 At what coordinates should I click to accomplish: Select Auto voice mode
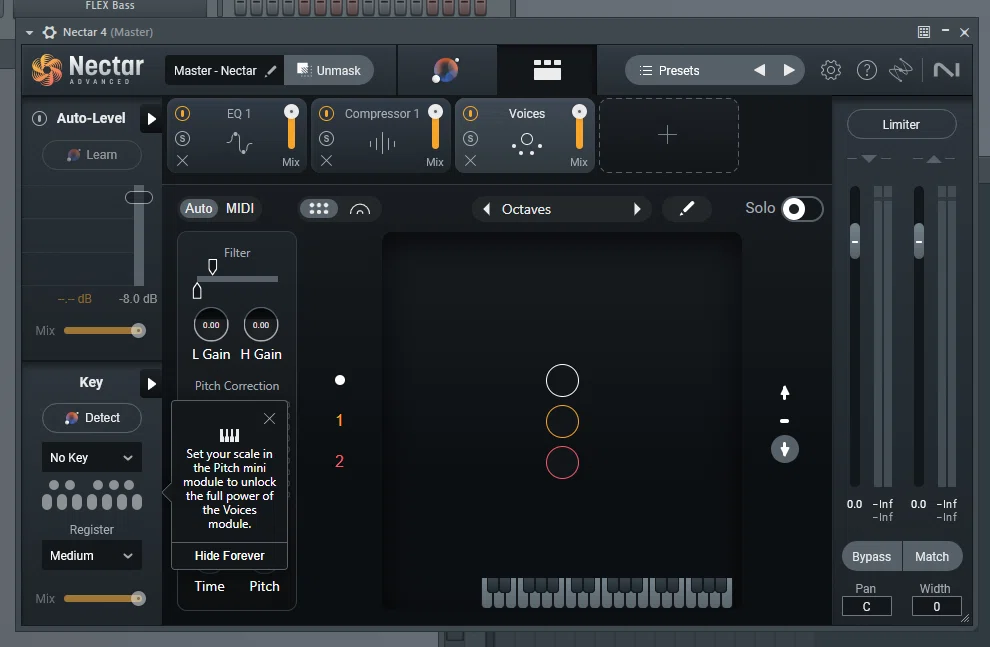(x=198, y=208)
